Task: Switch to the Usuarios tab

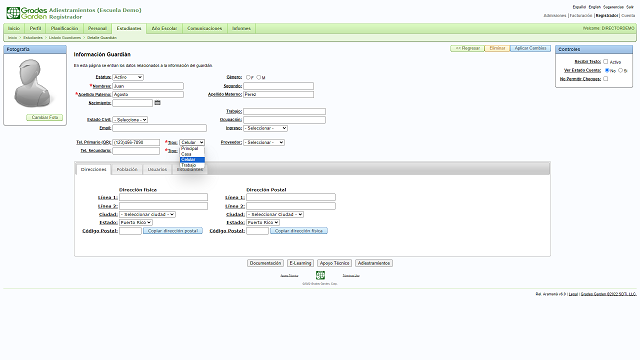Action: tap(157, 169)
